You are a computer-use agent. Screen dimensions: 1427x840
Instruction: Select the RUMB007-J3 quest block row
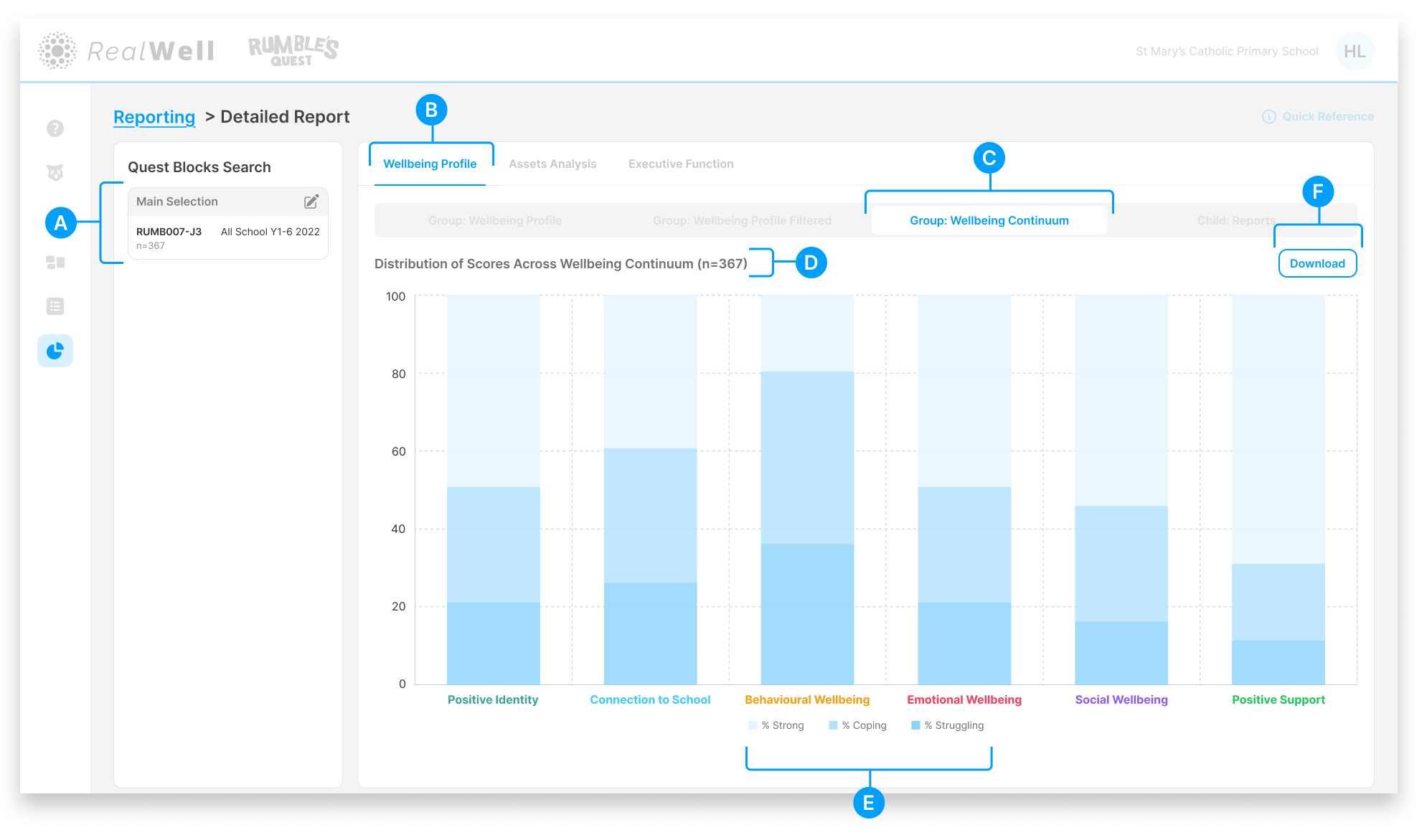click(227, 237)
